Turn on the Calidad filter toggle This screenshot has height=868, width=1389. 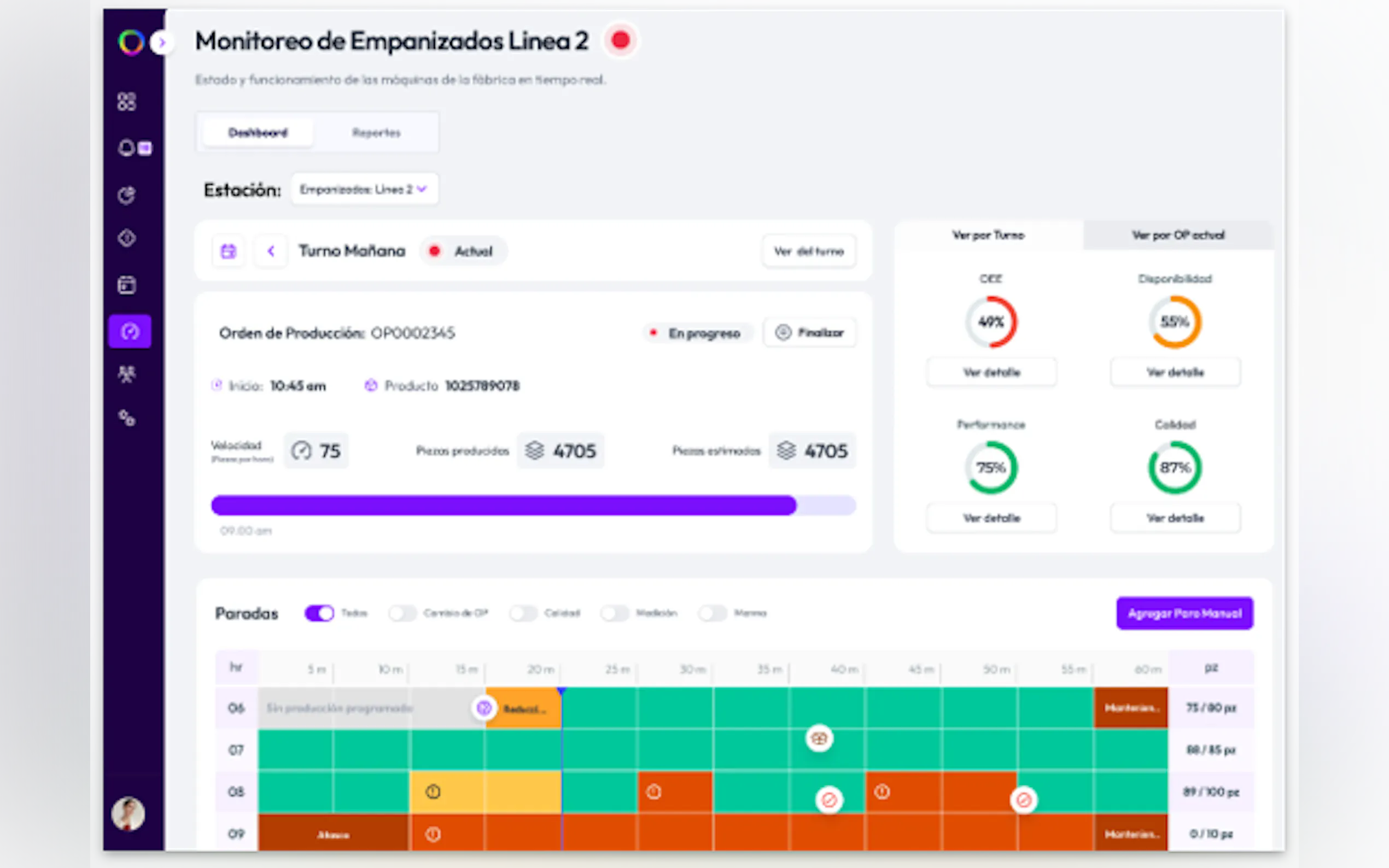[523, 613]
